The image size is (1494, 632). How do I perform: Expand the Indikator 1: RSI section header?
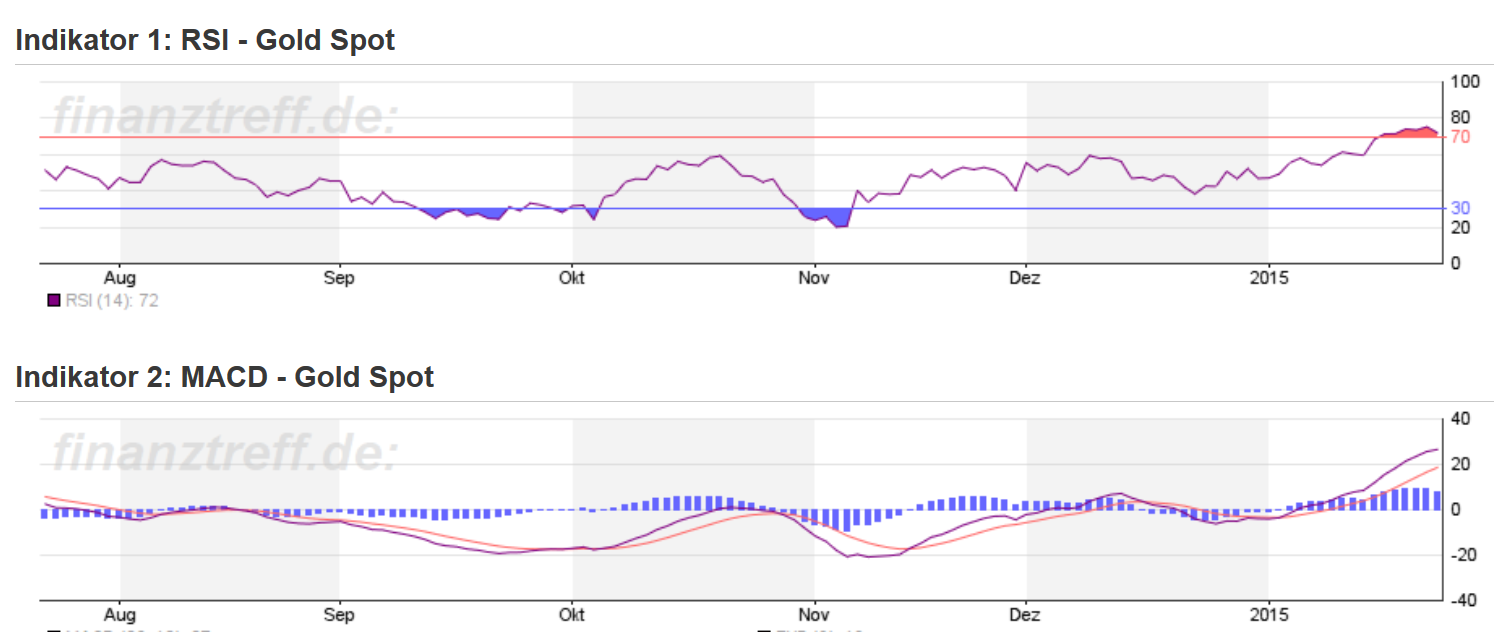coord(205,40)
